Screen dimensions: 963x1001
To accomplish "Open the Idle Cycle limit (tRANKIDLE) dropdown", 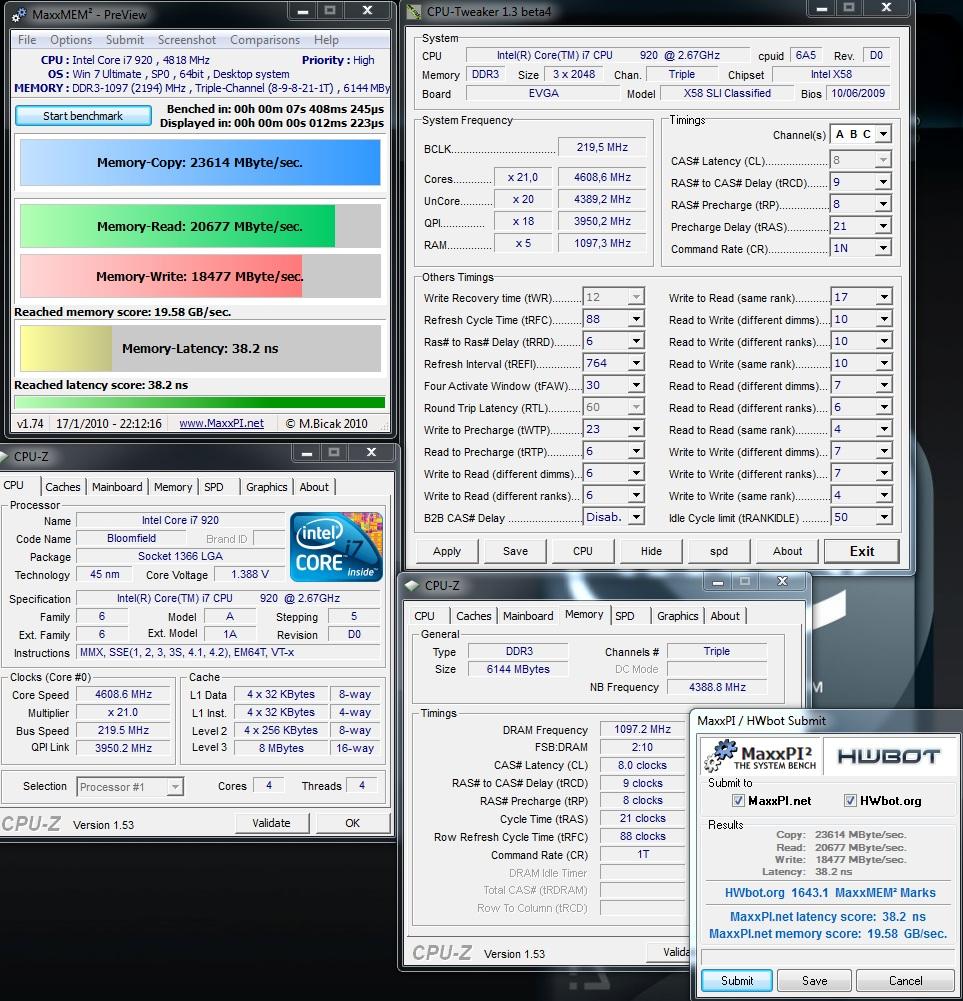I will (884, 517).
